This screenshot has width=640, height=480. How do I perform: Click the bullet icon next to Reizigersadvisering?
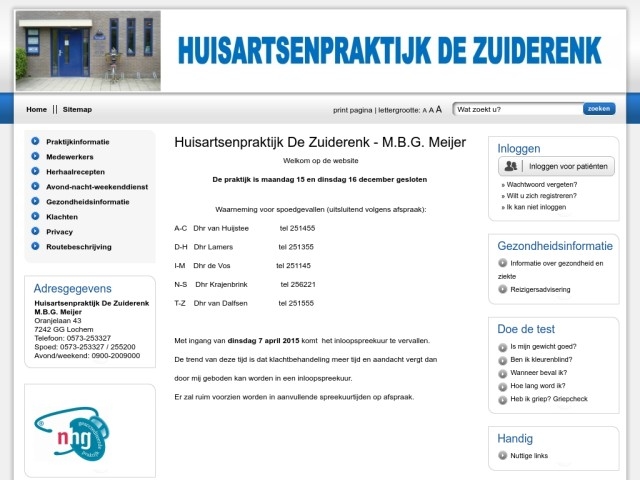pos(502,289)
